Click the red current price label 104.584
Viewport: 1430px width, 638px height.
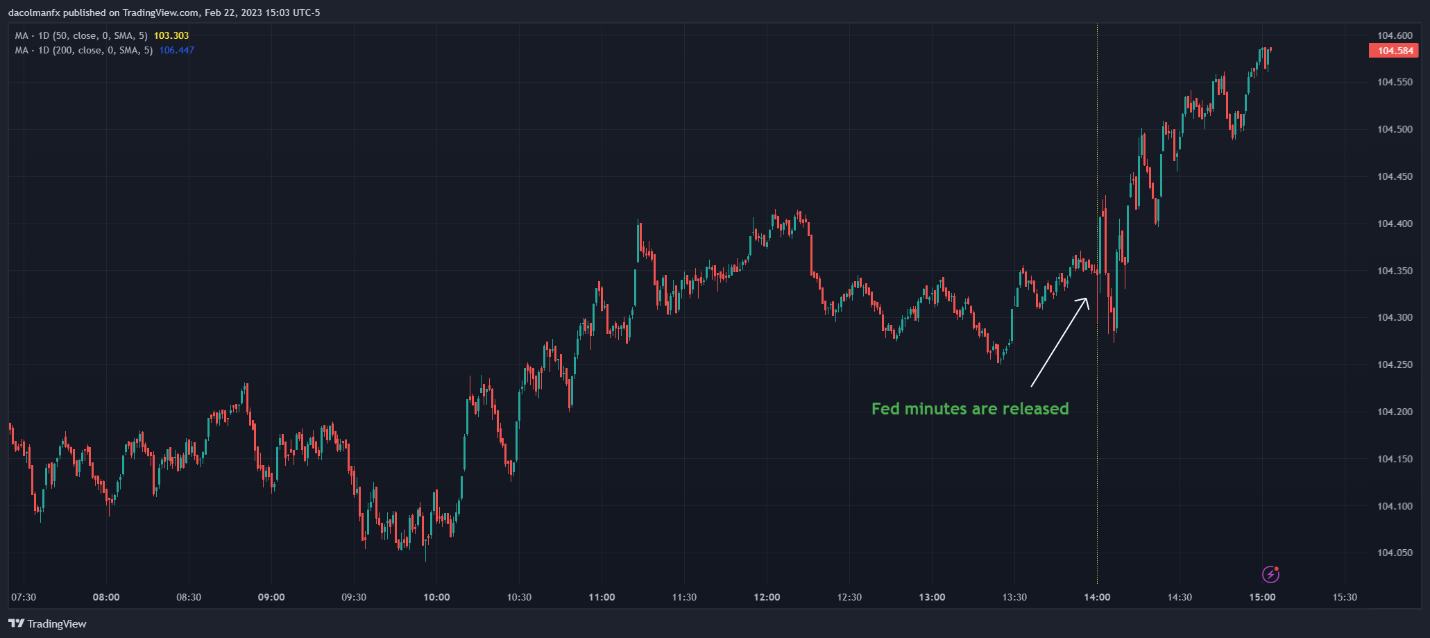click(1395, 50)
